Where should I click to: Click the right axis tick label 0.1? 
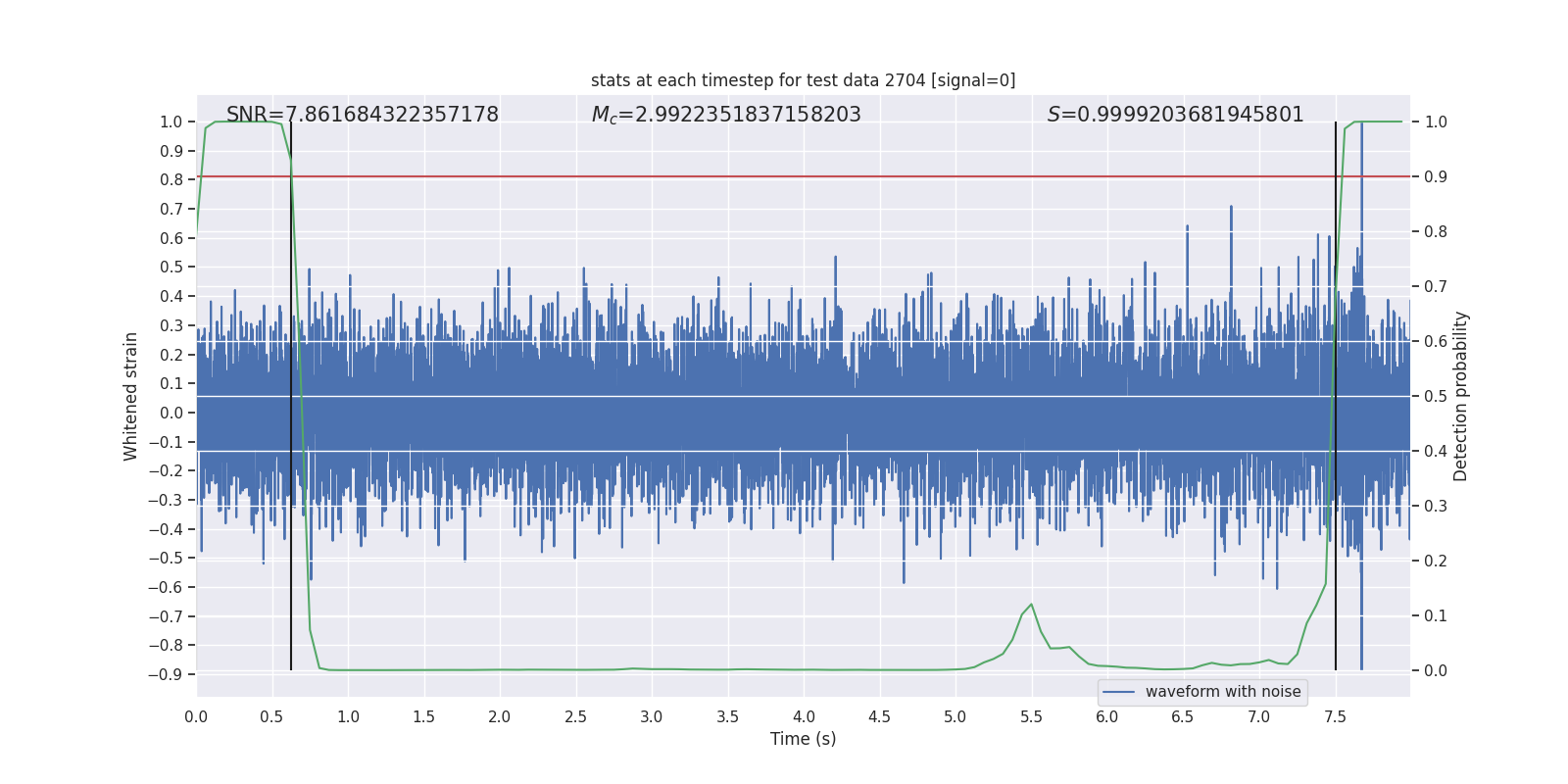pos(1435,615)
